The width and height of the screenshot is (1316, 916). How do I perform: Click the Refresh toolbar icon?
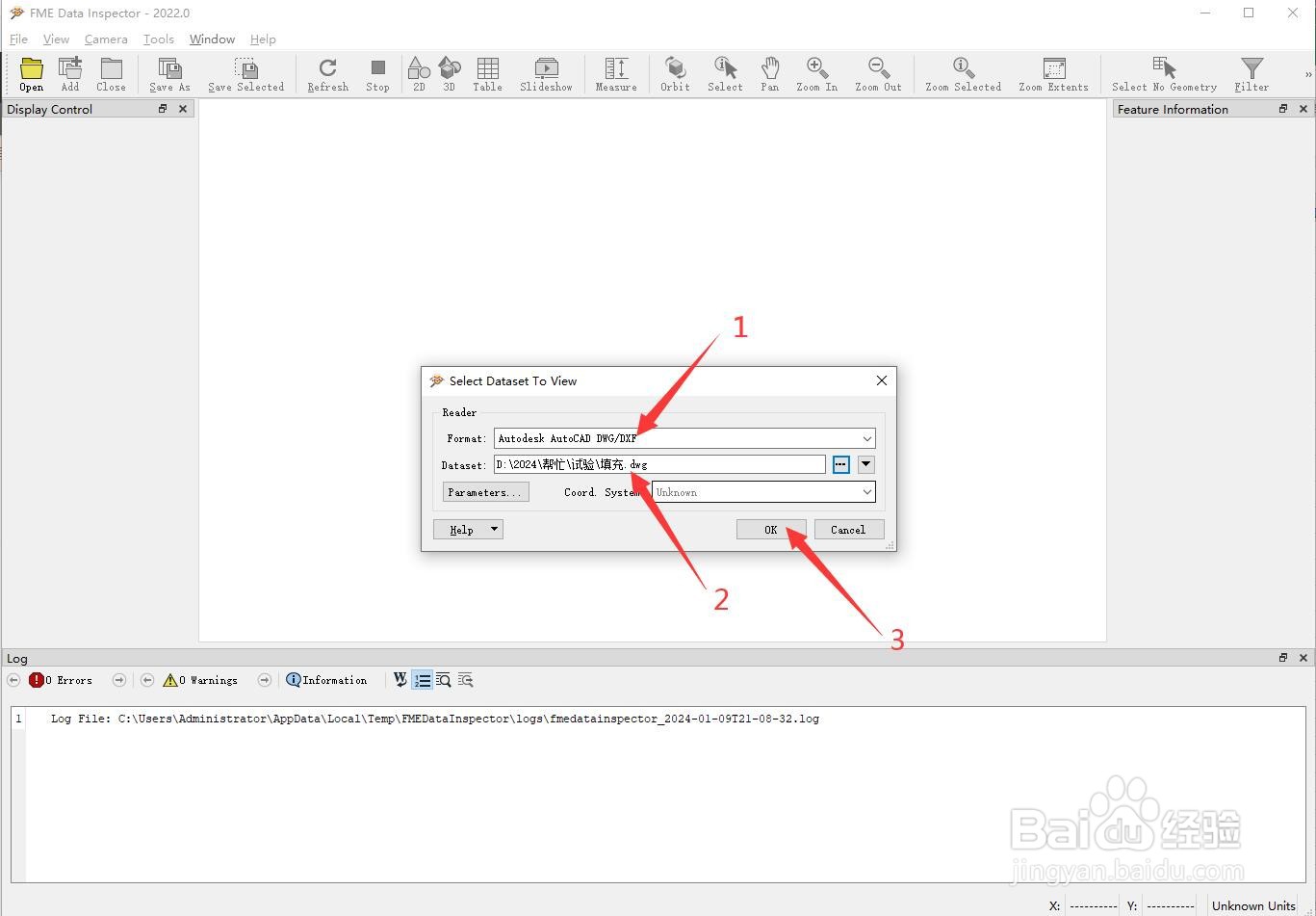tap(327, 74)
